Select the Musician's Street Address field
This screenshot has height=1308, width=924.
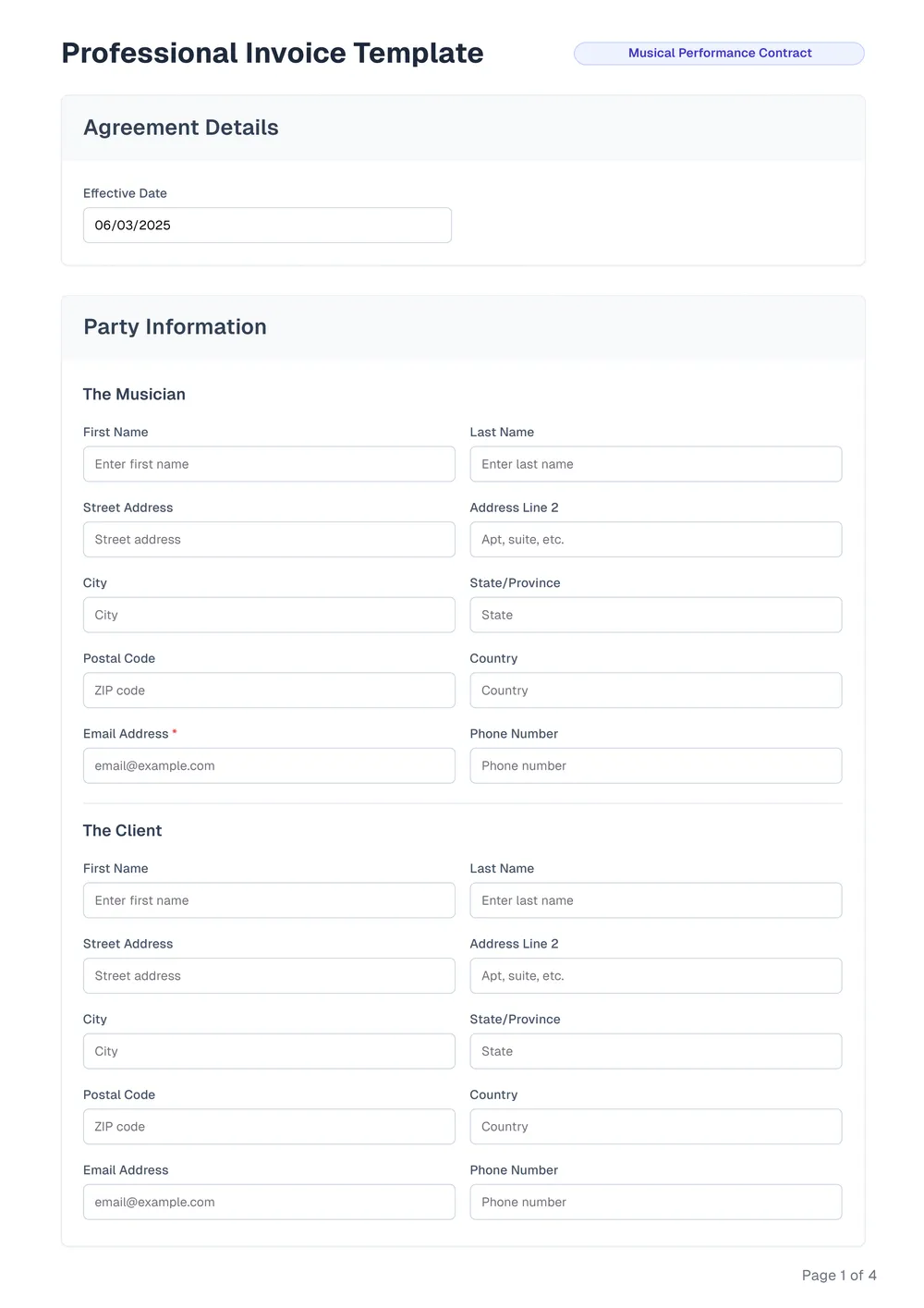[268, 539]
